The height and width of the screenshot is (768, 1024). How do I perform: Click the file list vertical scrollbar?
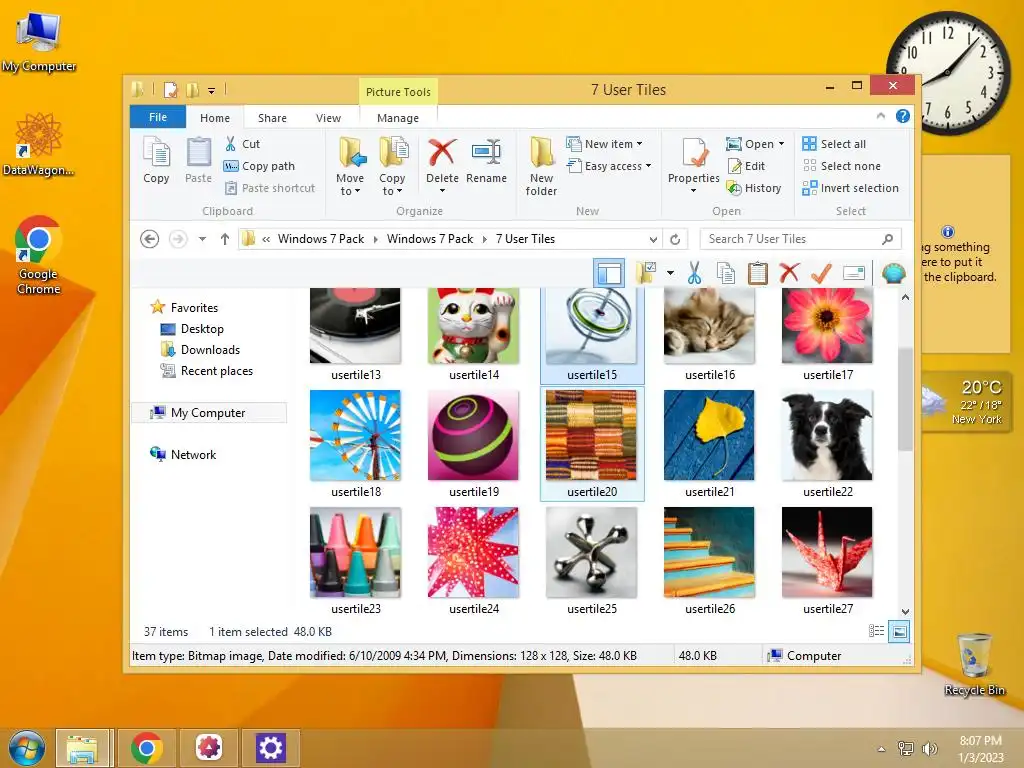(x=905, y=398)
